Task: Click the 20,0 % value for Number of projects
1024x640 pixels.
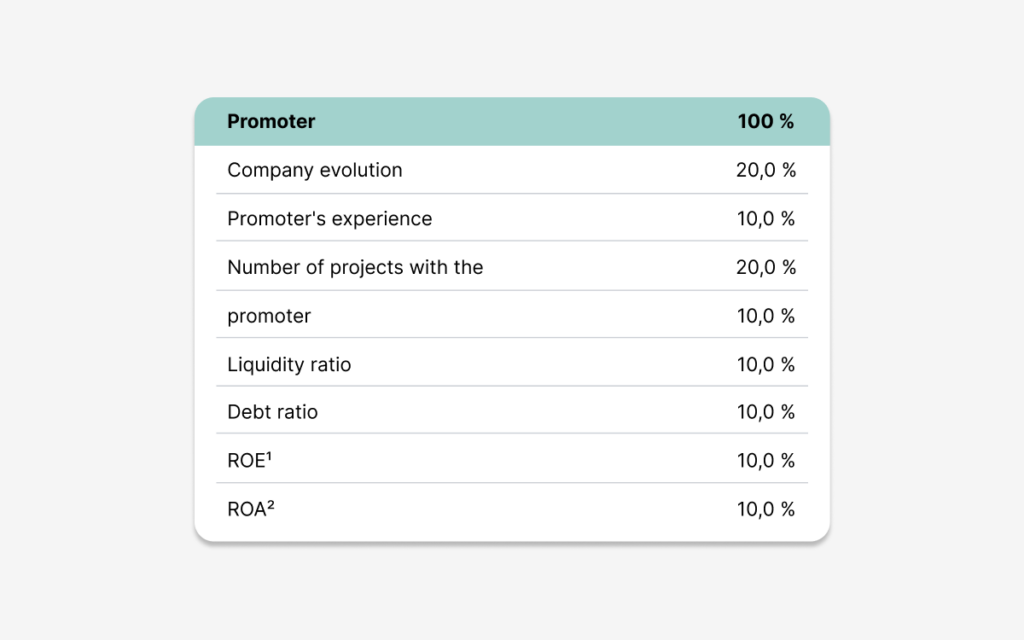Action: tap(765, 267)
